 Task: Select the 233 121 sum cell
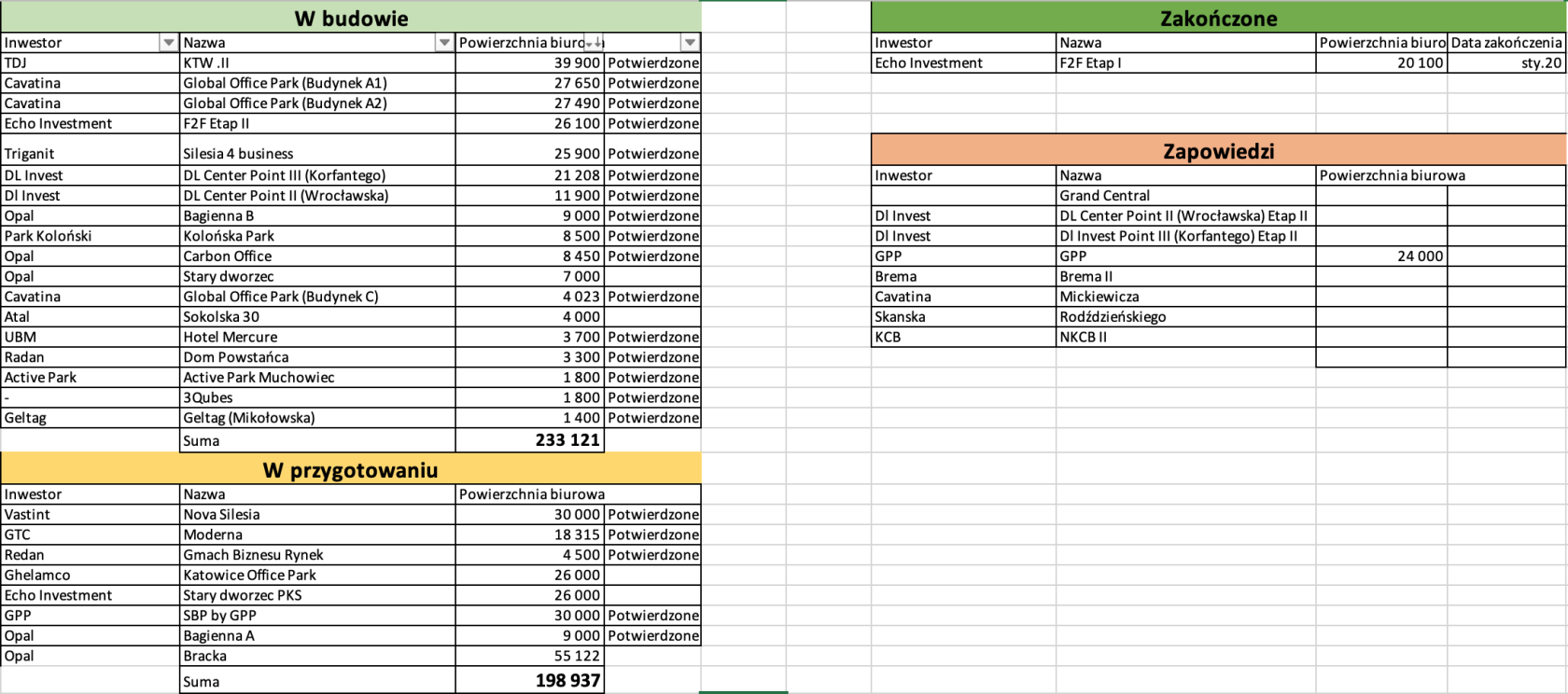530,440
